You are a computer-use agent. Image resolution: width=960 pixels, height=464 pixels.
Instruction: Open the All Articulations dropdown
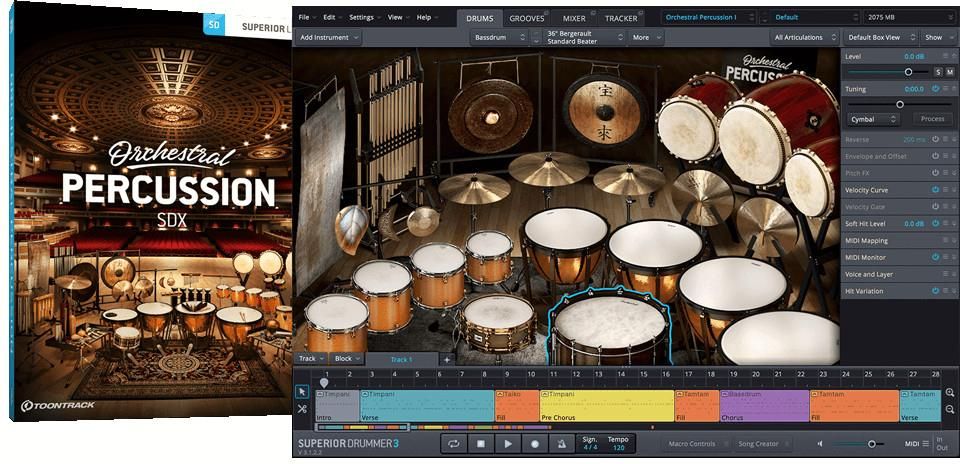coord(803,37)
